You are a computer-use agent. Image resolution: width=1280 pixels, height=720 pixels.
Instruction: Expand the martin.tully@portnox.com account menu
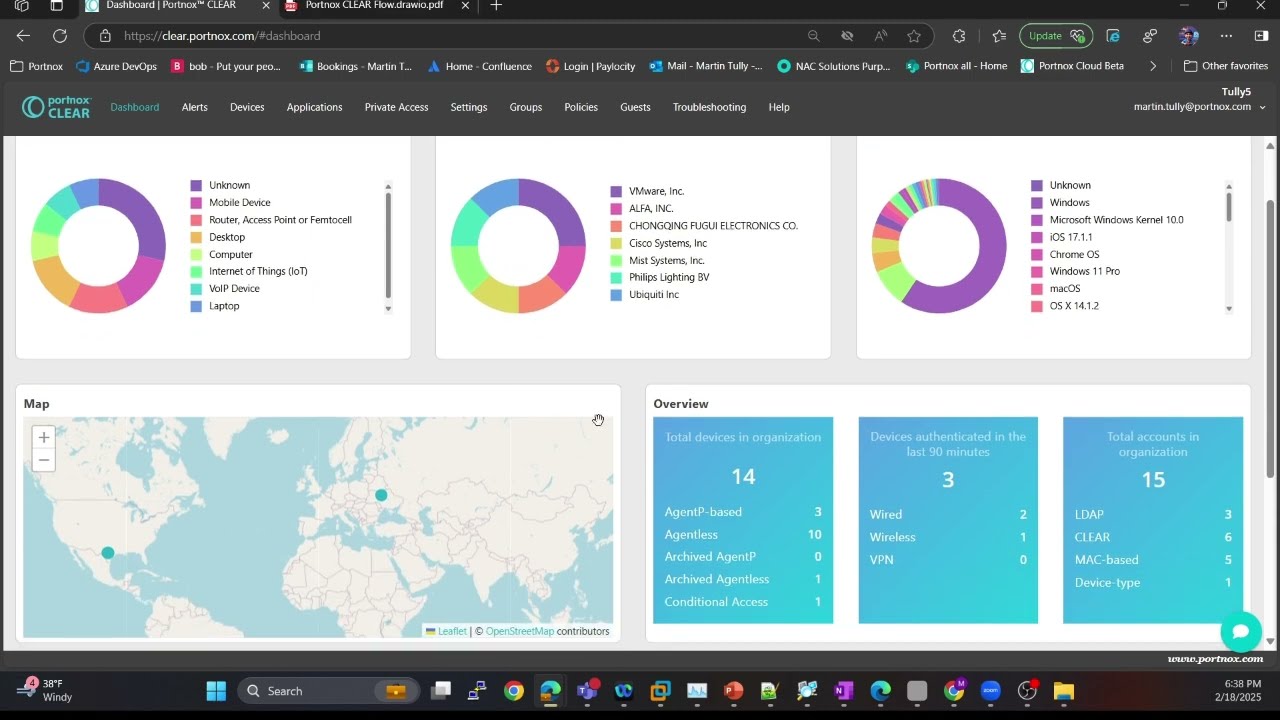click(1199, 107)
